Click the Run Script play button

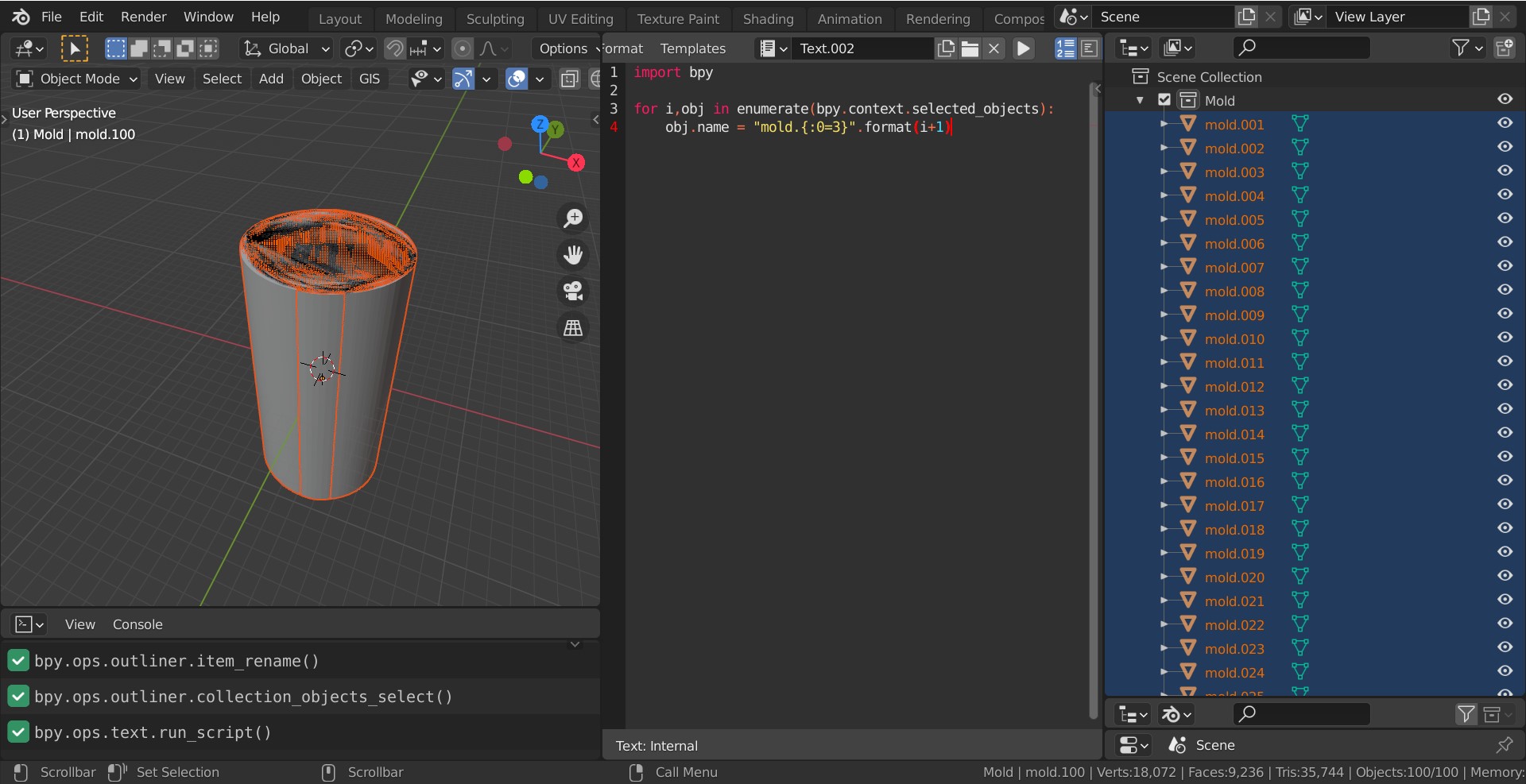(1024, 48)
